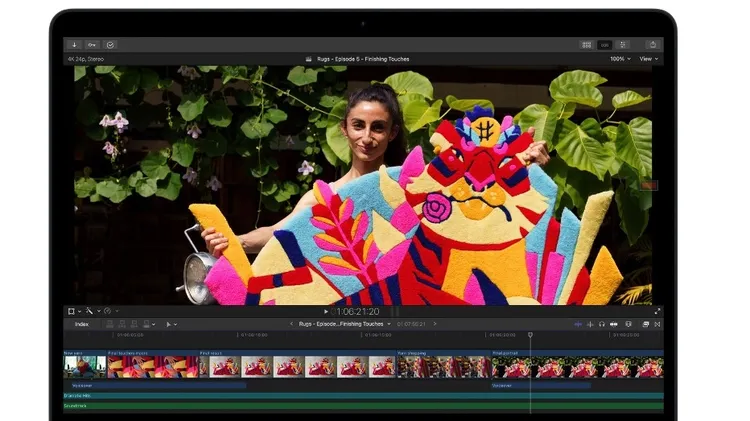Image resolution: width=750 pixels, height=421 pixels.
Task: Toggle audio skimming icon
Action: [590, 324]
